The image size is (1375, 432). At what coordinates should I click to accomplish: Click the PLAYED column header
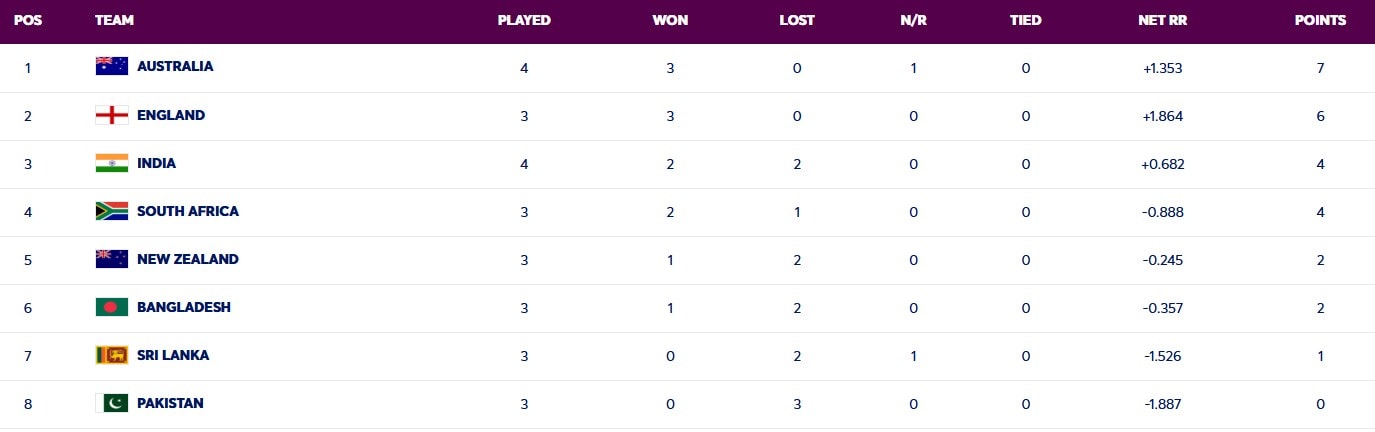(x=524, y=20)
